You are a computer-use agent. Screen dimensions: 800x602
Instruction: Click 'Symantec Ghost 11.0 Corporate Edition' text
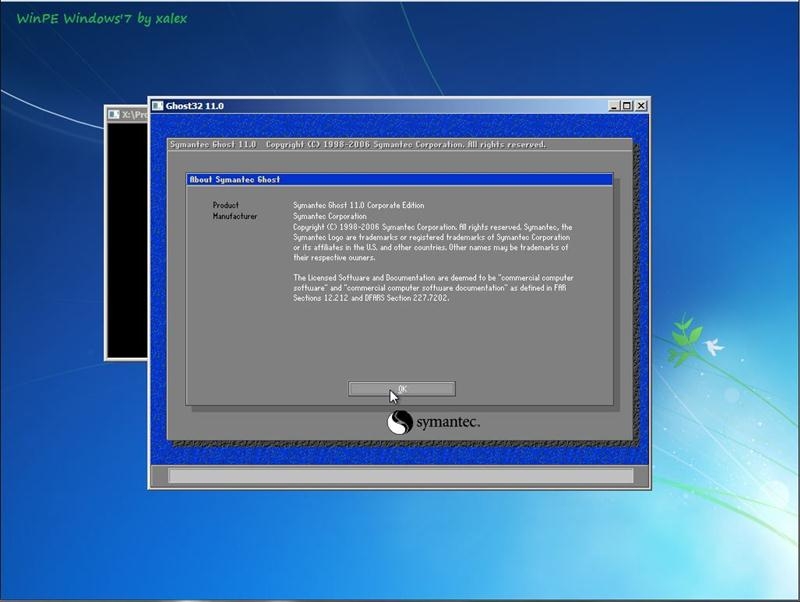[359, 205]
